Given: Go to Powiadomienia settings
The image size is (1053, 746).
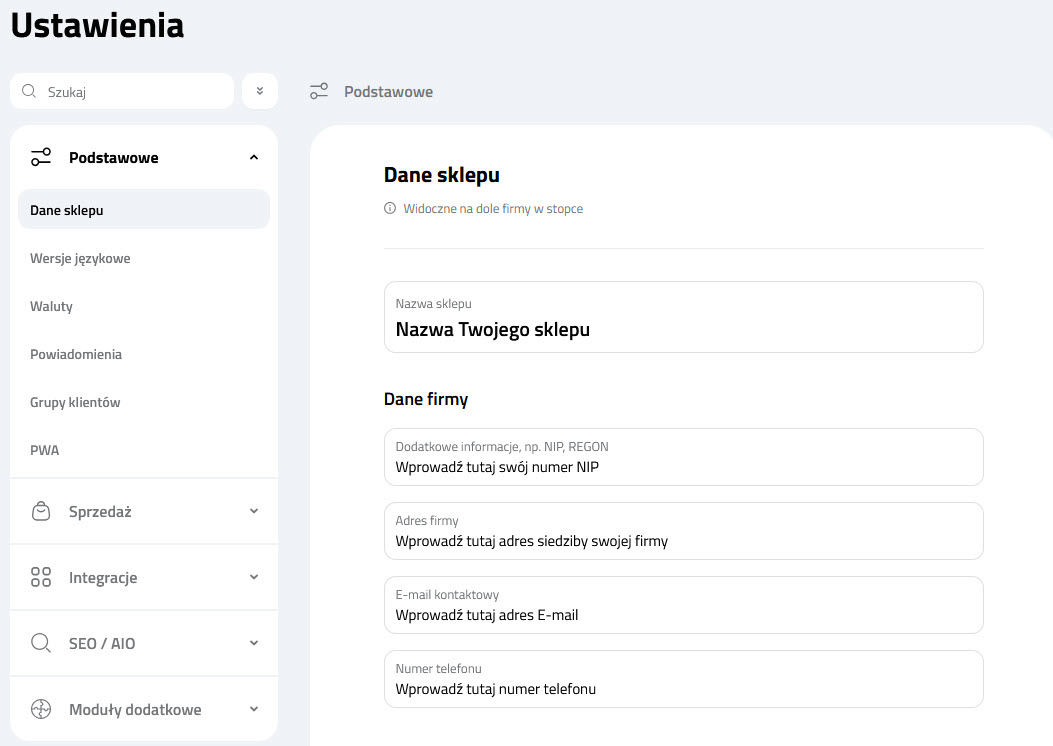Looking at the screenshot, I should 76,354.
